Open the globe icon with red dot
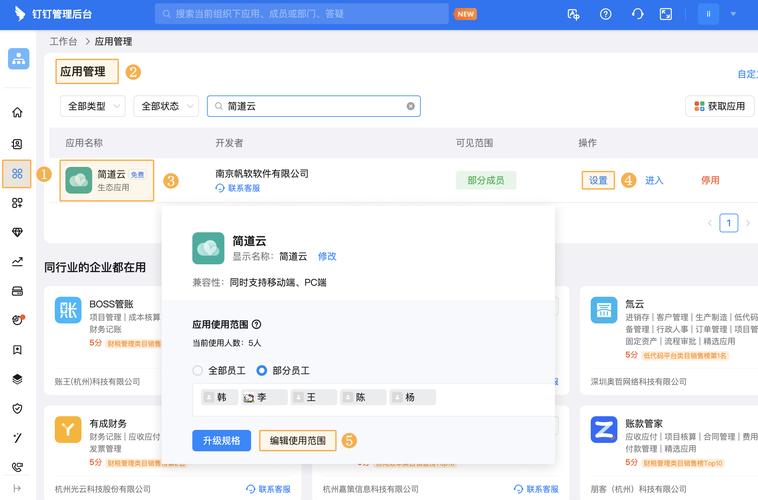Image resolution: width=758 pixels, height=500 pixels. pos(17,320)
